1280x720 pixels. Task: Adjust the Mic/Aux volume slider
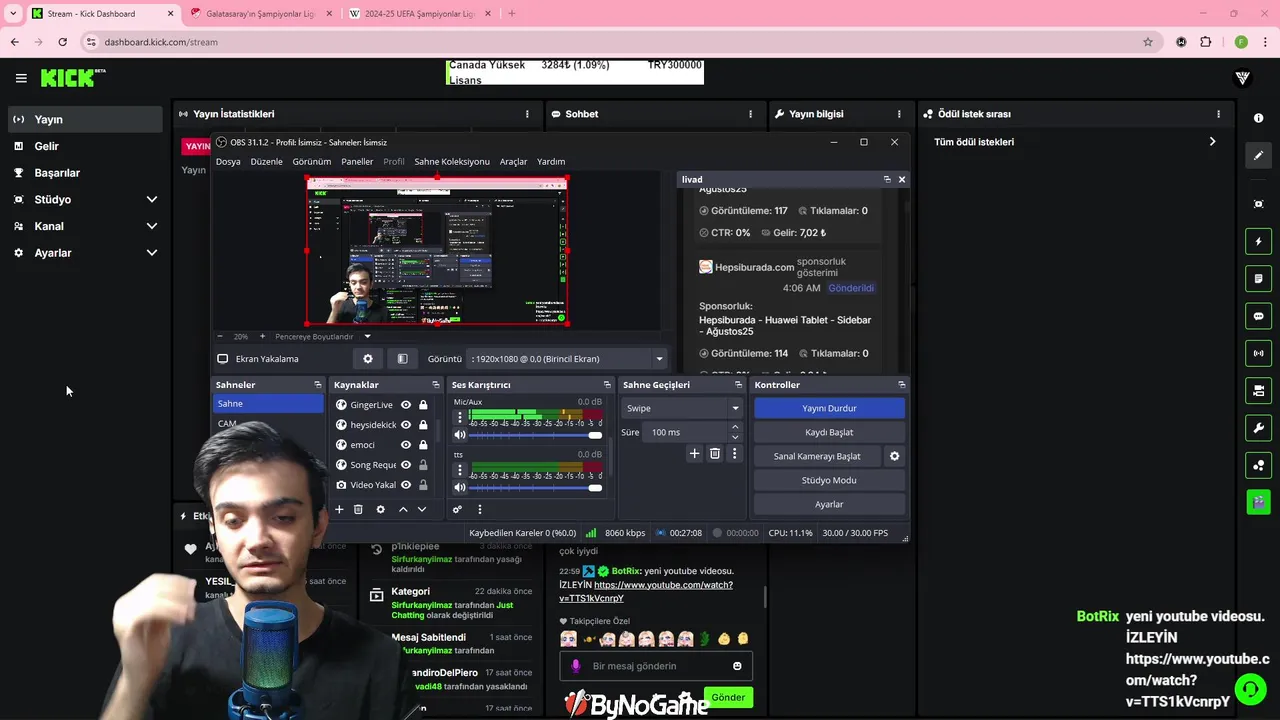536,435
